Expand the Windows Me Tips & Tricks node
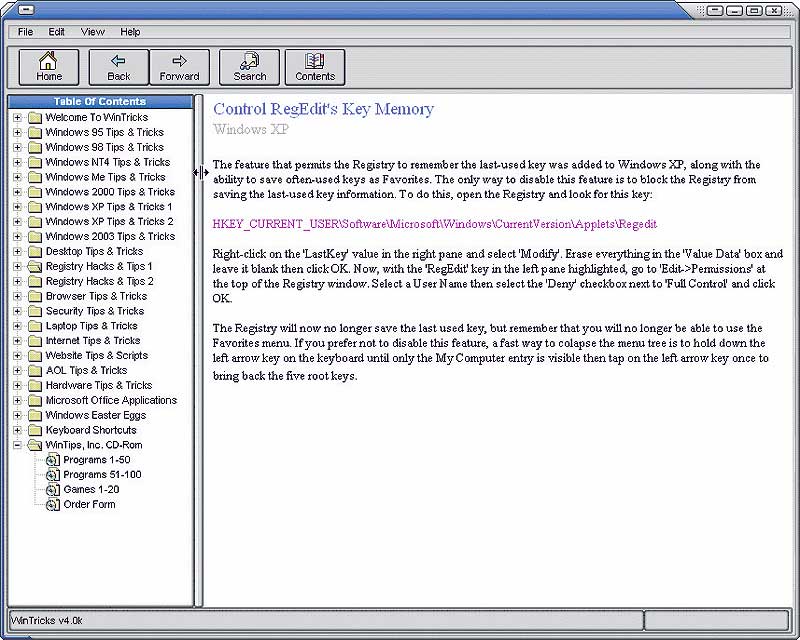This screenshot has width=800, height=640. coord(17,177)
